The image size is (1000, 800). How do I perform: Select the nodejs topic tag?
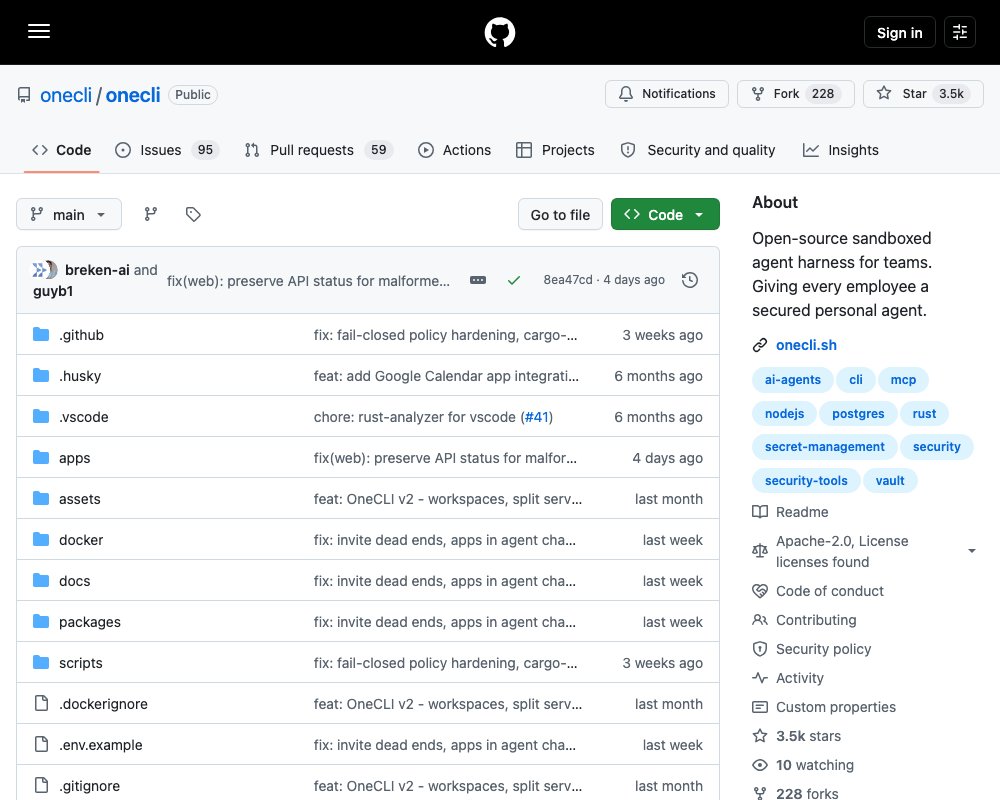click(x=784, y=413)
